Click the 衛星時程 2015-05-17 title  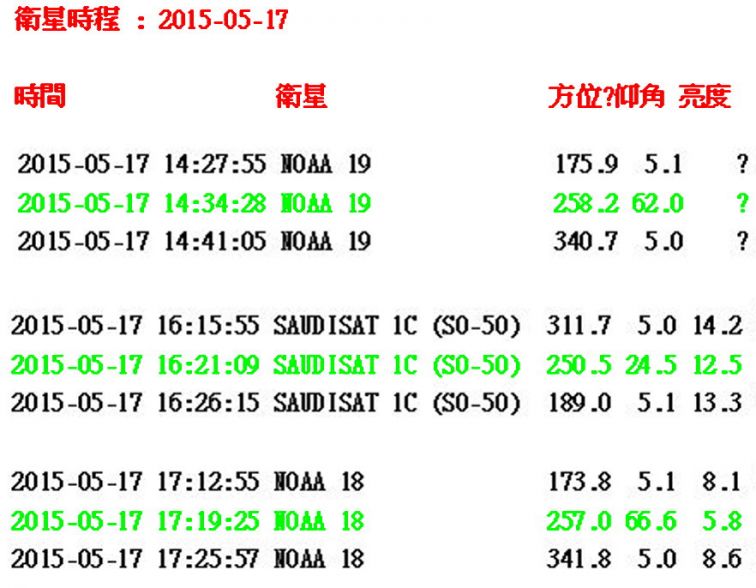(x=152, y=21)
